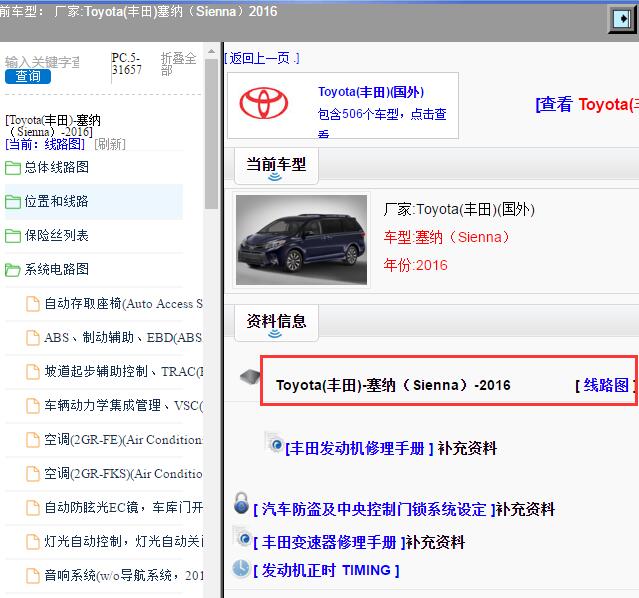Open 坡道起步辅助控制、TRAC entry
Screen dimensions: 639x598
[123, 372]
